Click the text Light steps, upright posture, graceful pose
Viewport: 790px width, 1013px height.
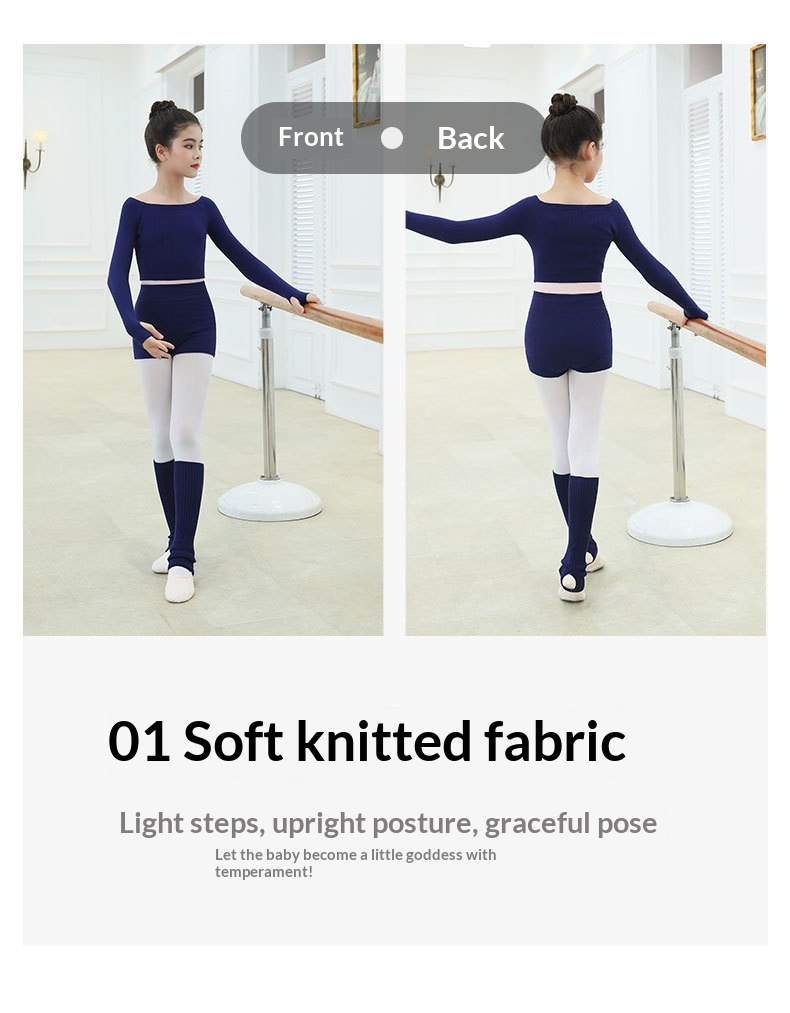point(388,823)
